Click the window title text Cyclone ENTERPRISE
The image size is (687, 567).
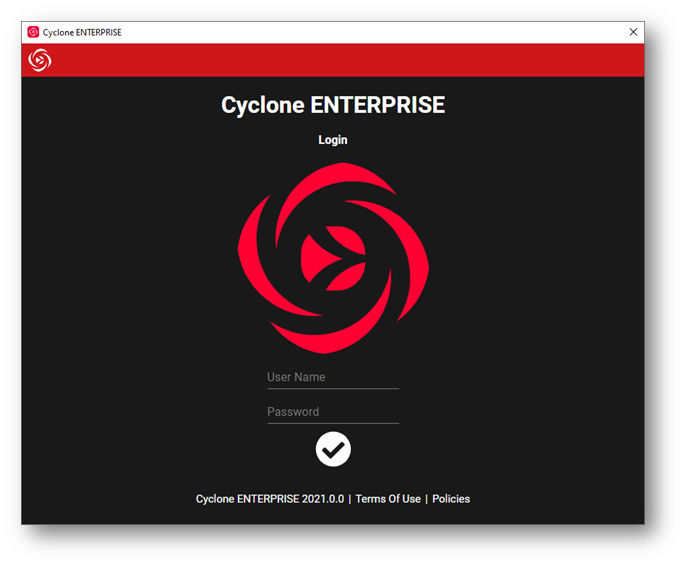click(x=82, y=32)
